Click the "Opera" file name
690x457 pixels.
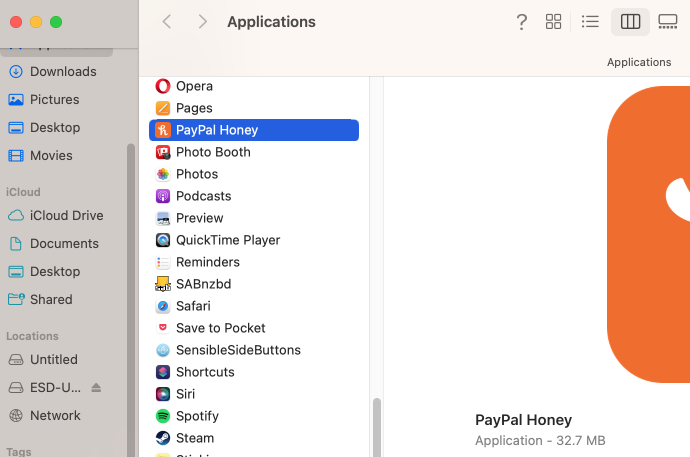pyautogui.click(x=195, y=86)
